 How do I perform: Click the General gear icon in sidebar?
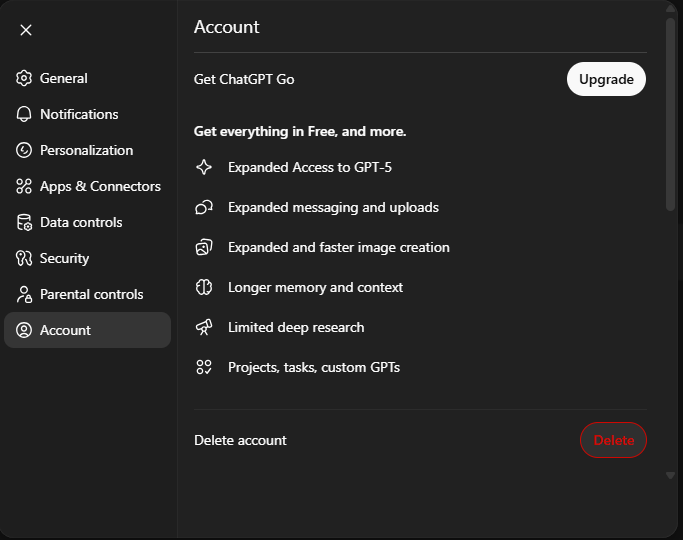24,78
